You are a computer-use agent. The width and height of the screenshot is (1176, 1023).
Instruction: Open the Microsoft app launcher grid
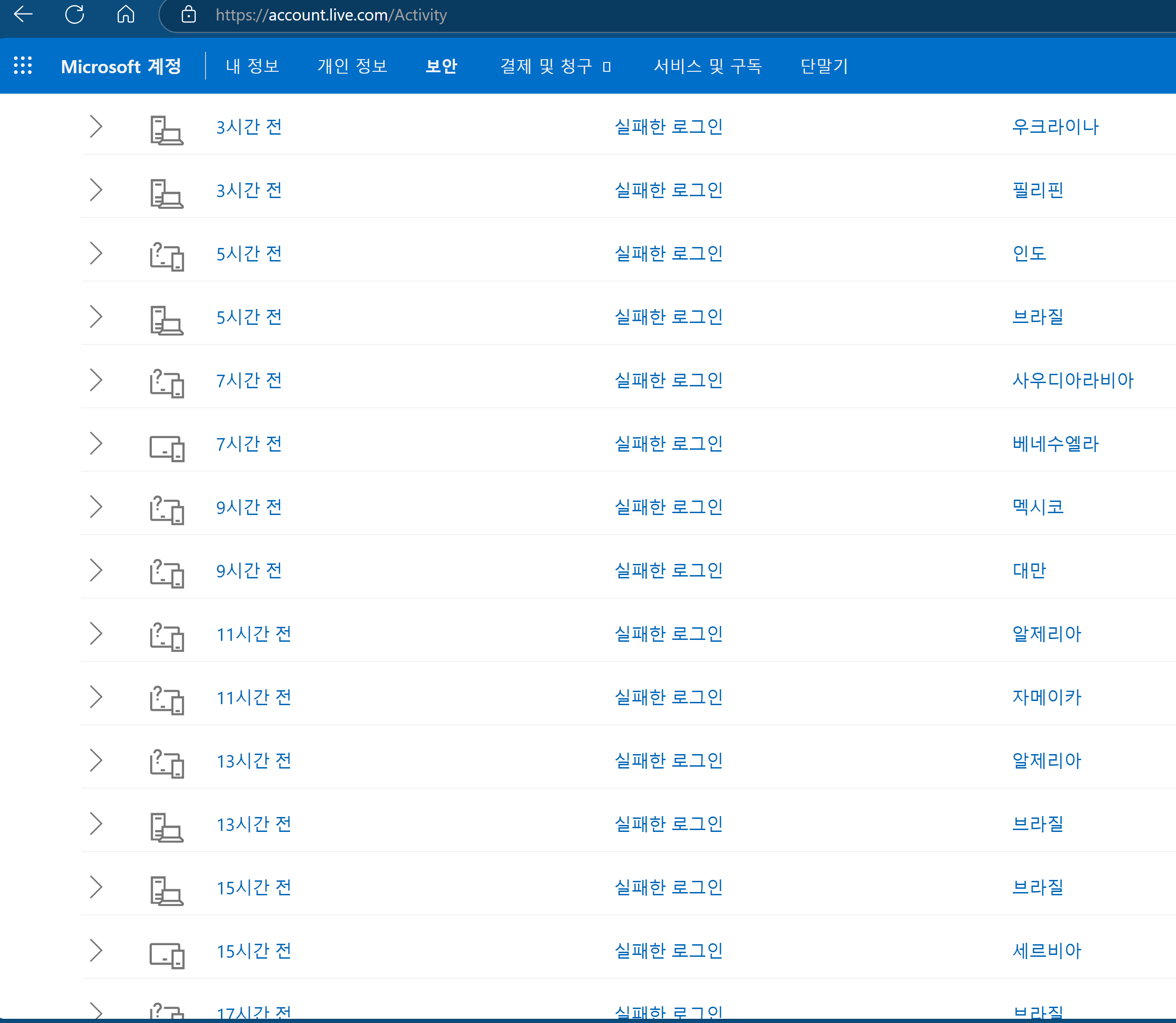click(23, 66)
